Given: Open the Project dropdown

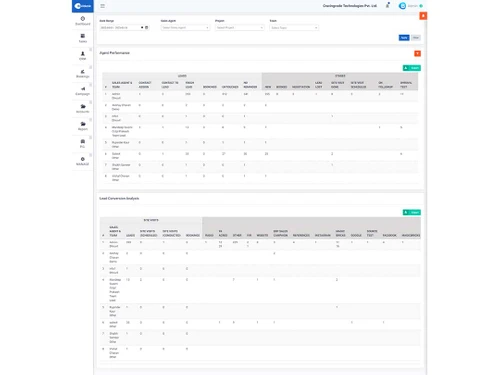Looking at the screenshot, I should tap(240, 28).
